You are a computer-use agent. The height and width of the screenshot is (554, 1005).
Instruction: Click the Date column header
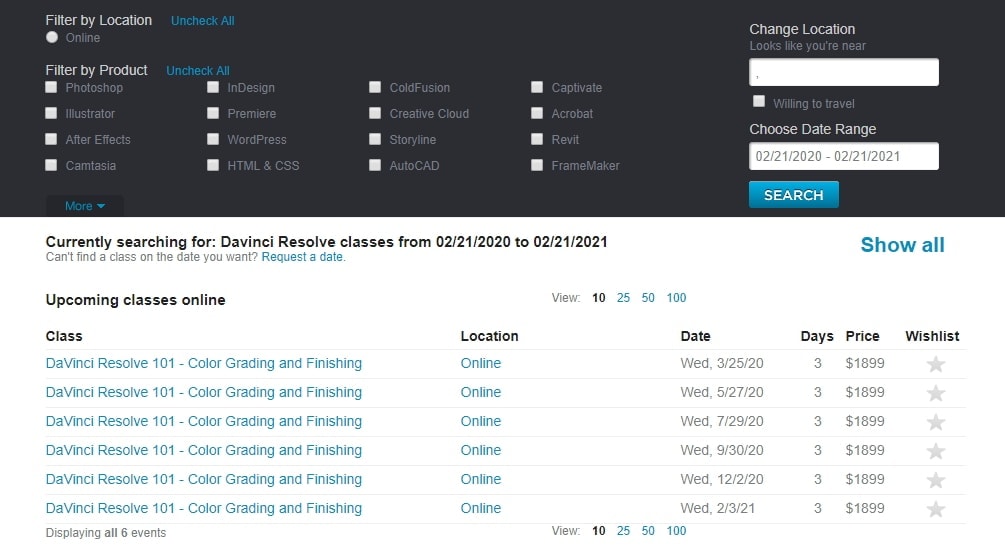pos(695,336)
